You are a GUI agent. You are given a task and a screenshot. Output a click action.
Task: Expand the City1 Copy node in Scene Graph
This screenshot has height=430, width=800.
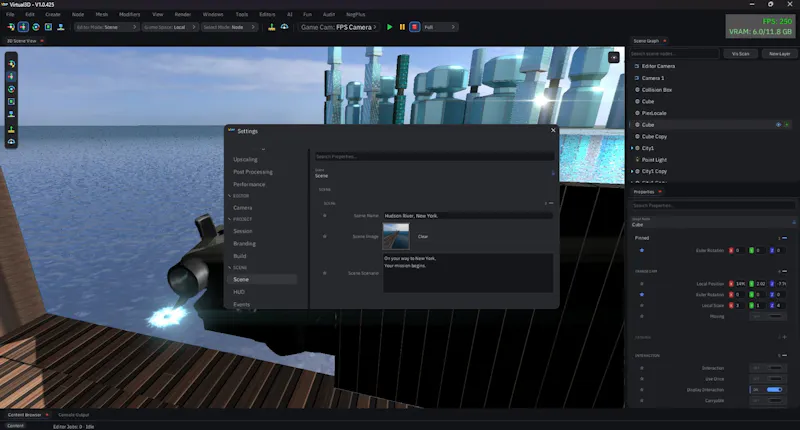click(x=632, y=171)
